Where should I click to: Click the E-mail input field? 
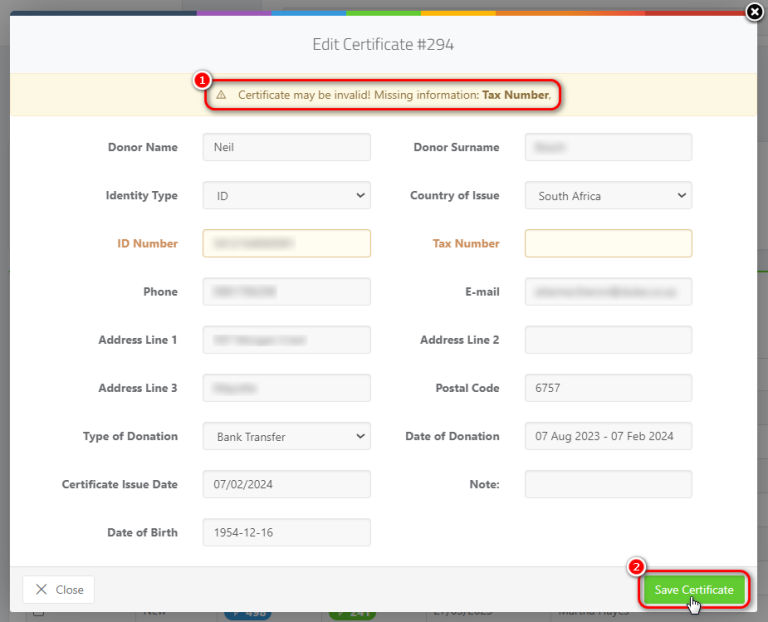point(608,292)
